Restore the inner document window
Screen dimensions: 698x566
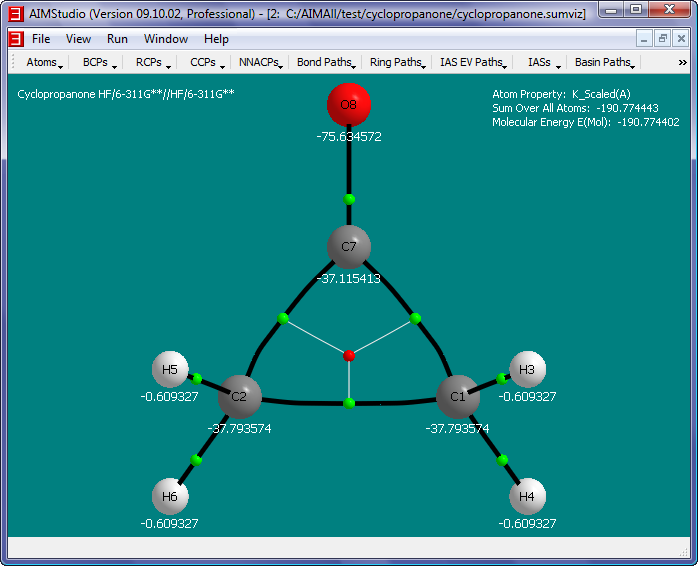(662, 39)
